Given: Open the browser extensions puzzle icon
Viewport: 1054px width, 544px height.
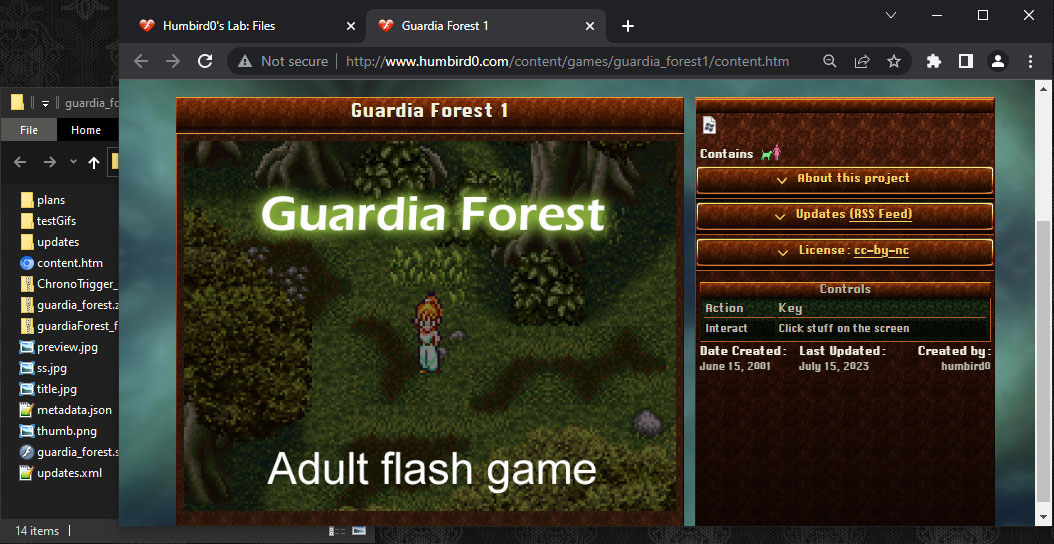Looking at the screenshot, I should [934, 61].
